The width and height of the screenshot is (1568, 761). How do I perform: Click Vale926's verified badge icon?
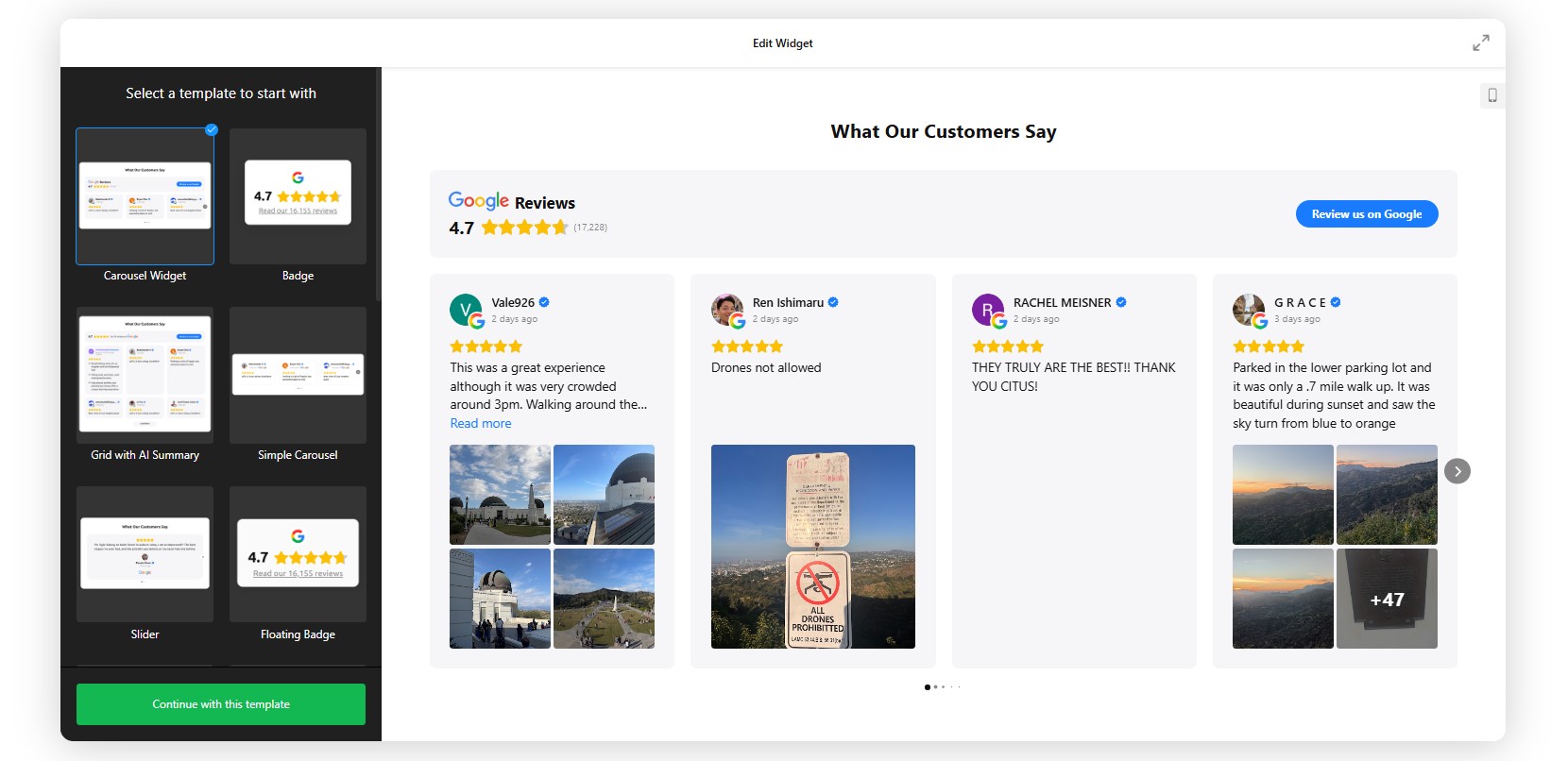point(544,303)
